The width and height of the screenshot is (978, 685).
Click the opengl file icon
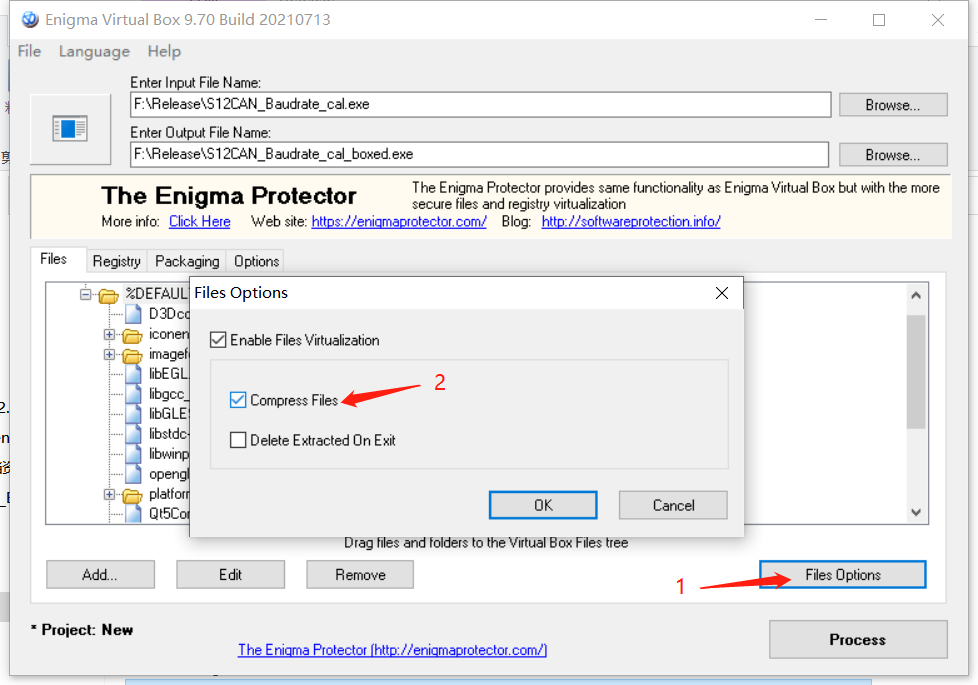[x=133, y=474]
